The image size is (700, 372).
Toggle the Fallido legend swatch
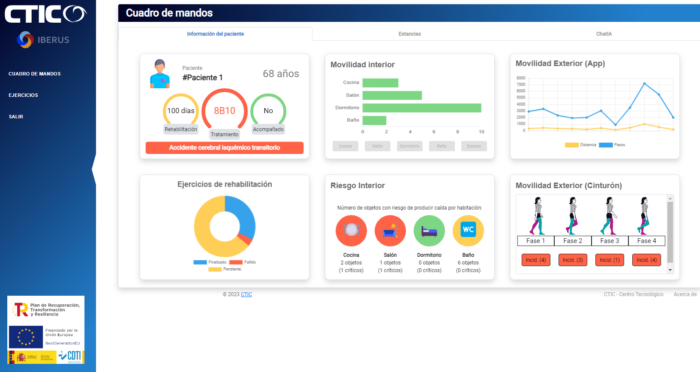pos(236,262)
